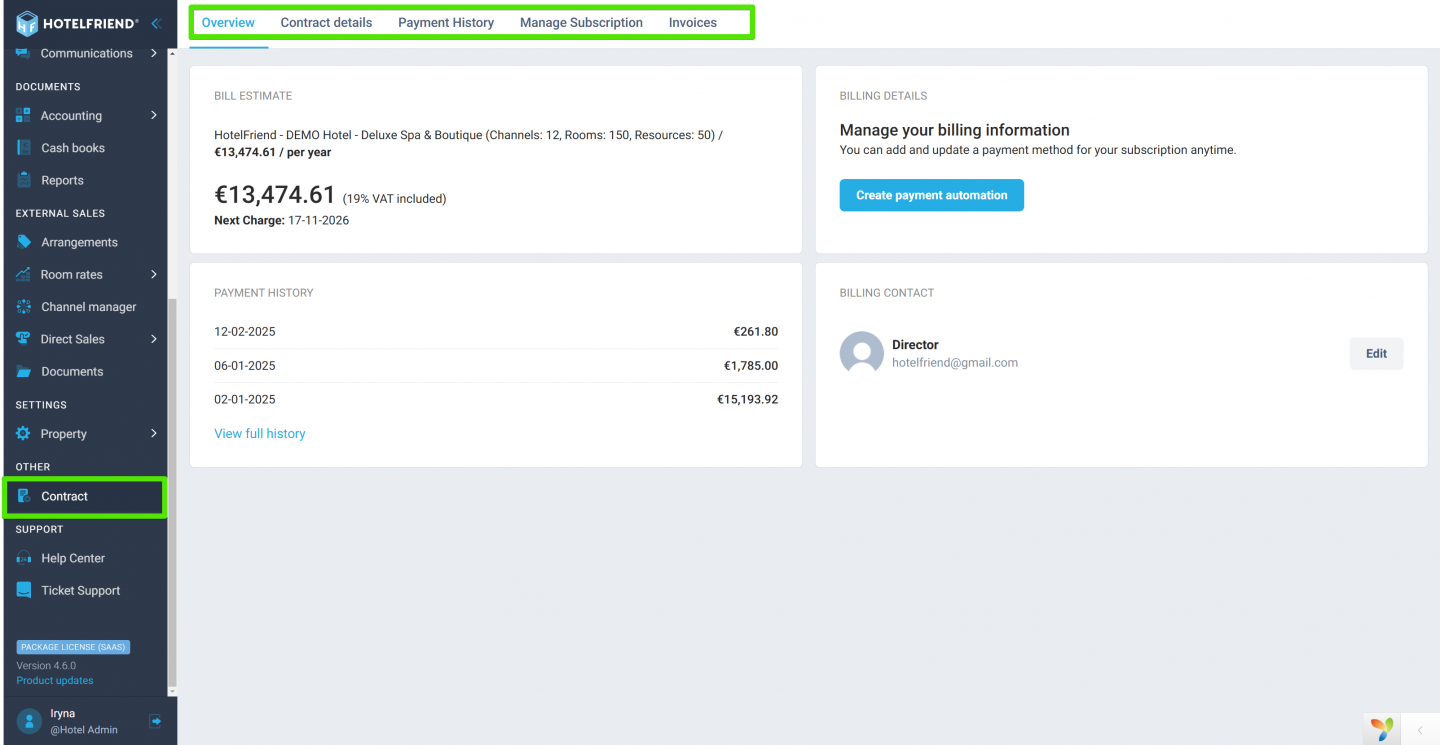Click the Help Center headset icon
The image size is (1440, 745).
[23, 558]
